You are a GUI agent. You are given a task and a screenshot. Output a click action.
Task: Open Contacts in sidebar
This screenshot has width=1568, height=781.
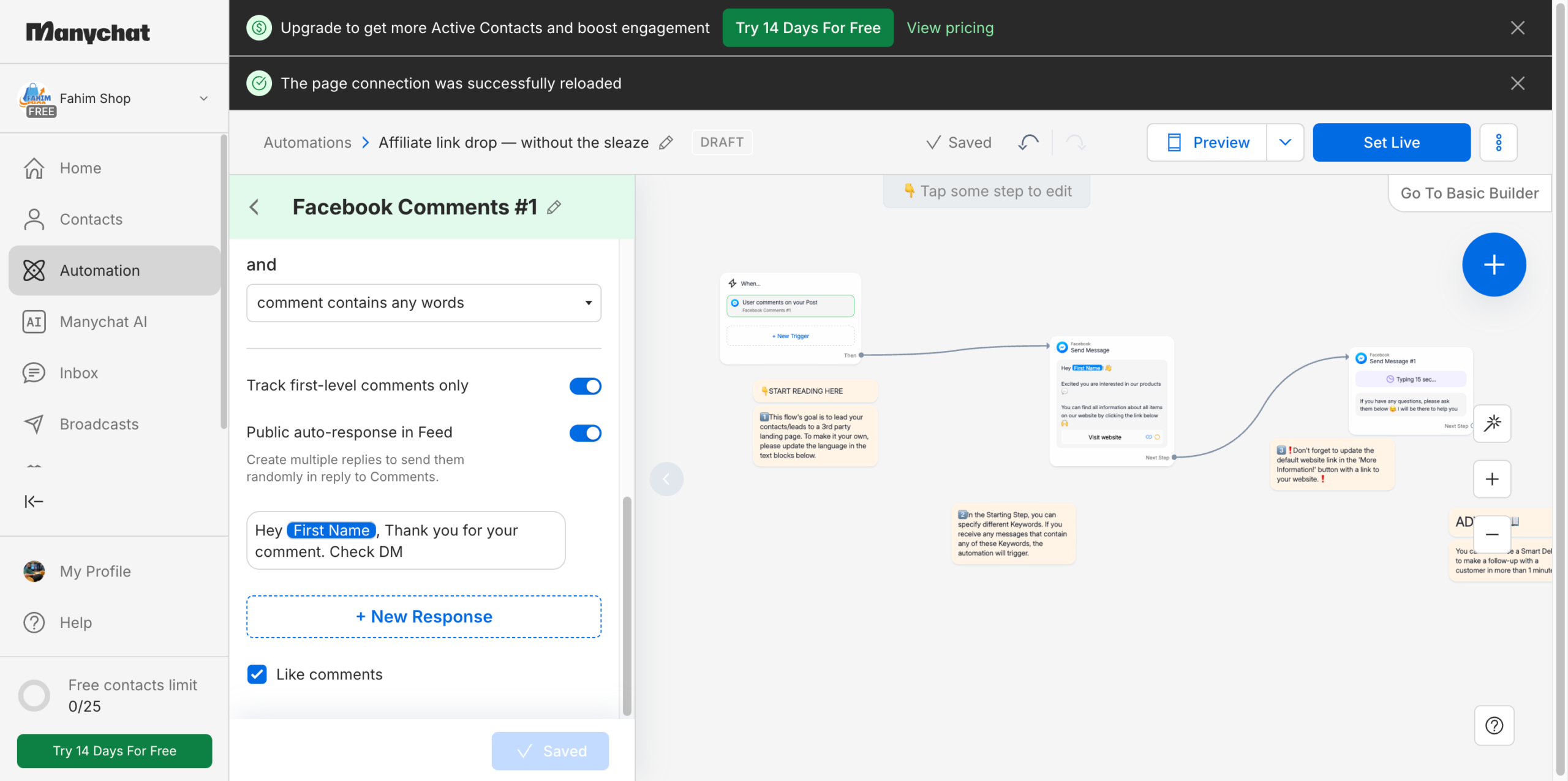coord(114,219)
